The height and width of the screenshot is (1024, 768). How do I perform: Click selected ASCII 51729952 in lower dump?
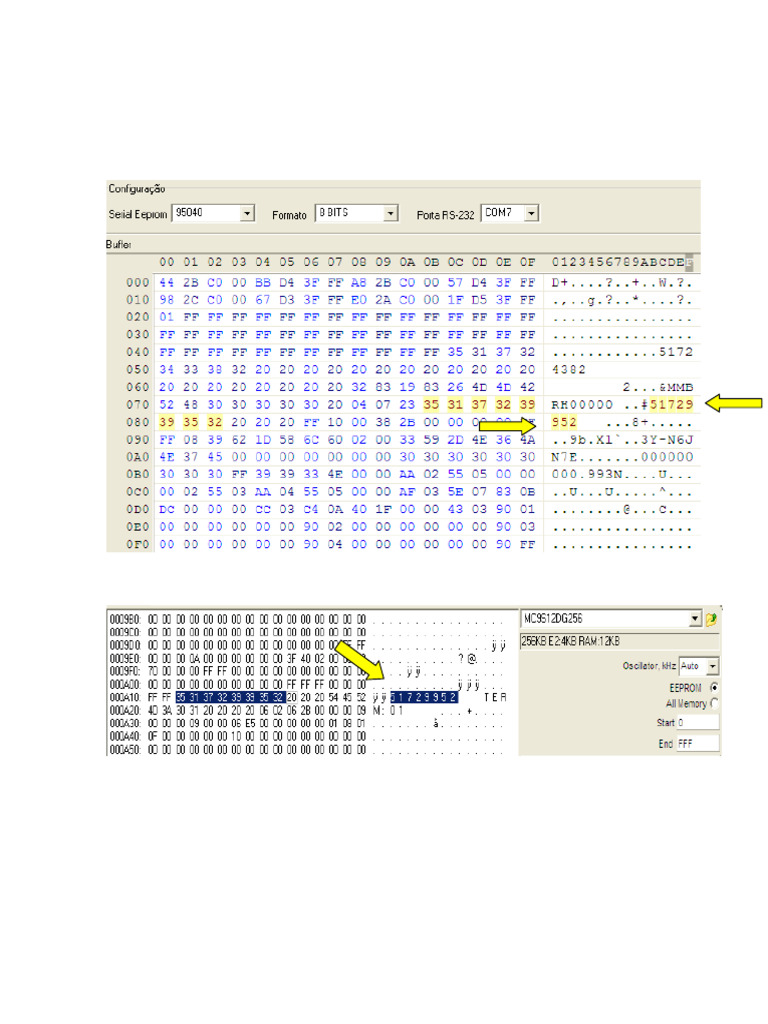(424, 697)
